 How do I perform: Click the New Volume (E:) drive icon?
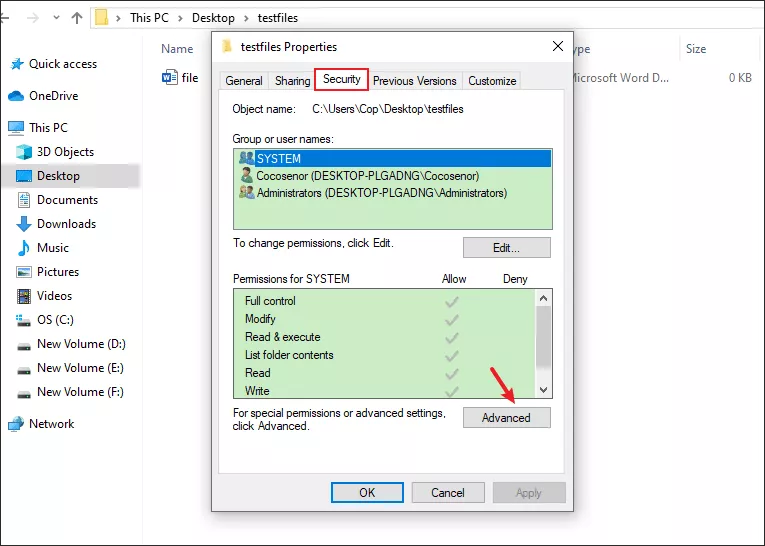(x=24, y=370)
